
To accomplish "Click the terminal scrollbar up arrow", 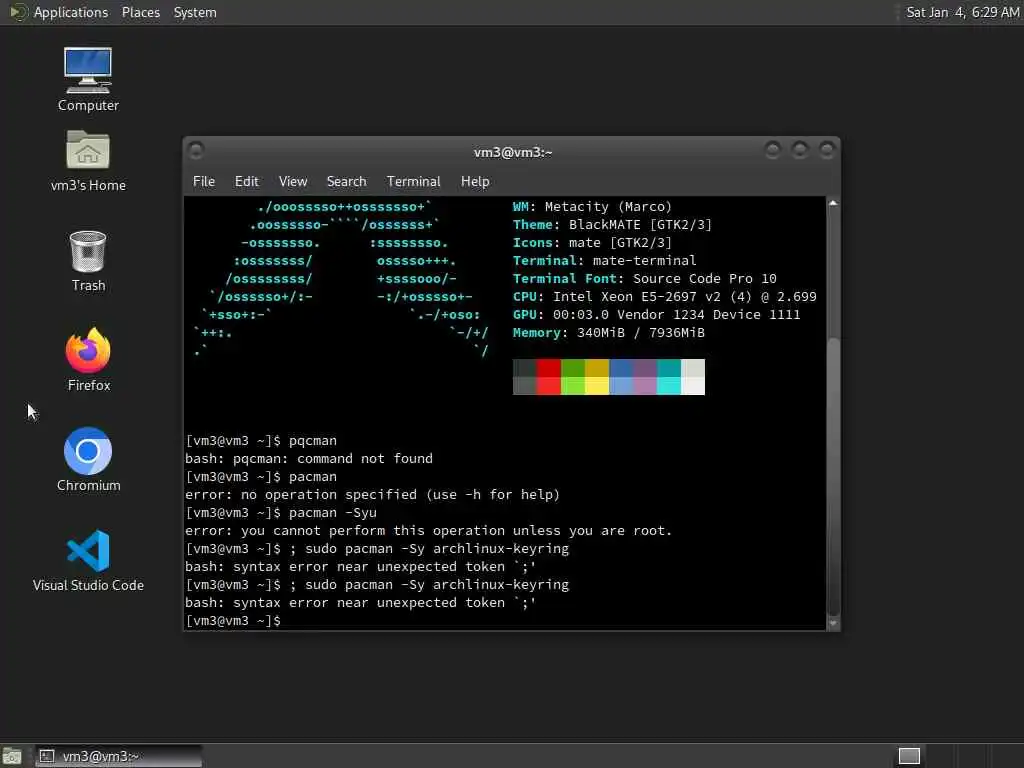I will 833,203.
